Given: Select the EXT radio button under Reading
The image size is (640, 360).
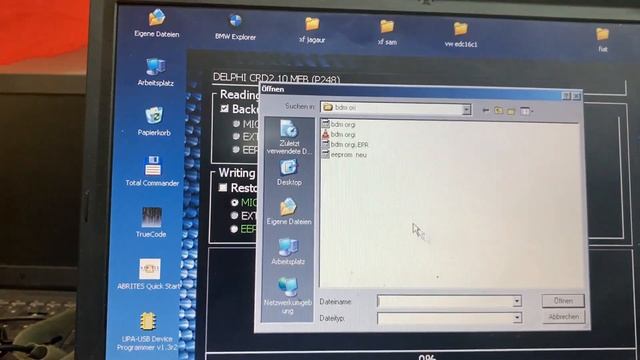Looking at the screenshot, I should point(236,136).
